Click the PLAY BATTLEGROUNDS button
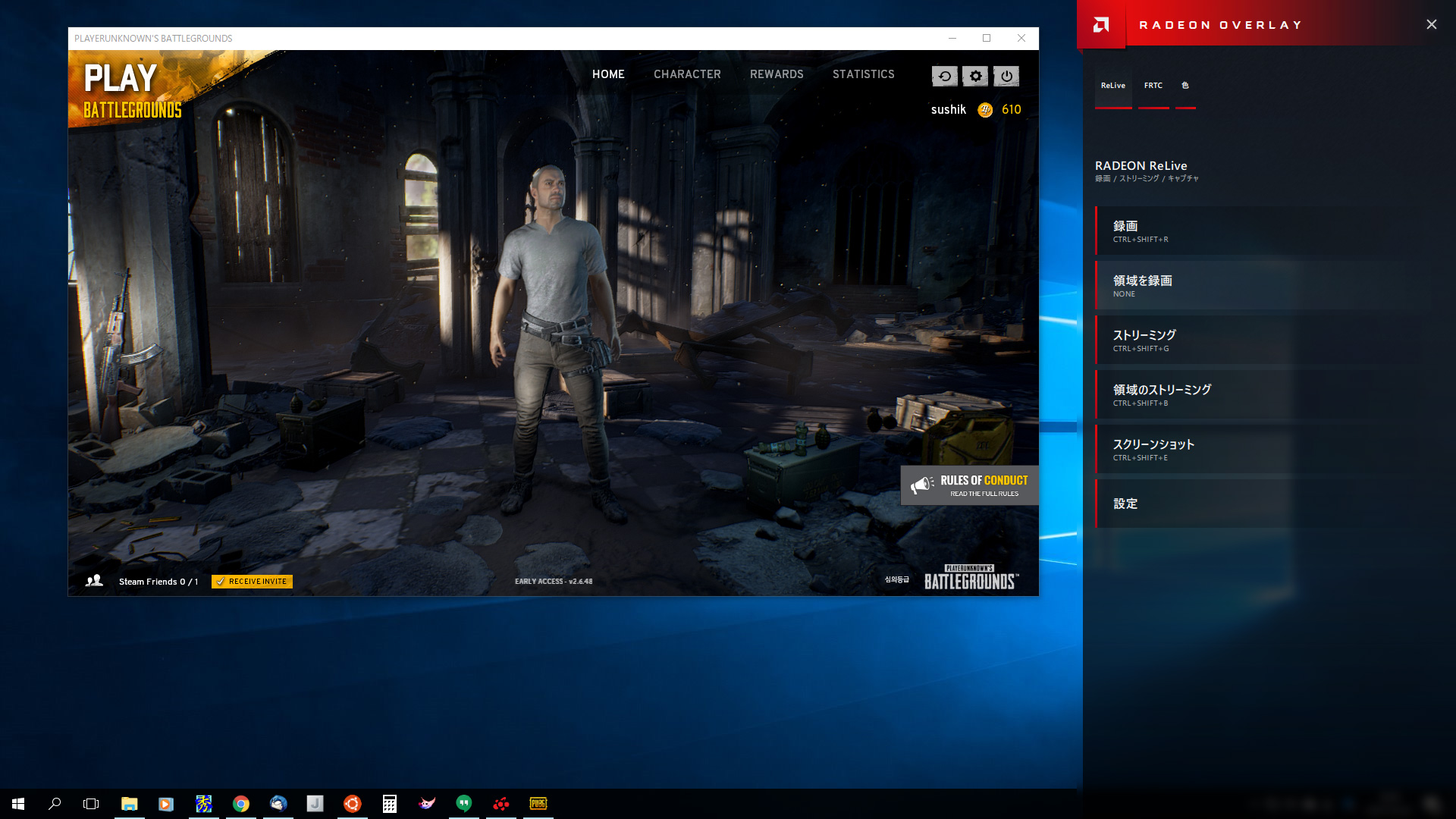 133,91
